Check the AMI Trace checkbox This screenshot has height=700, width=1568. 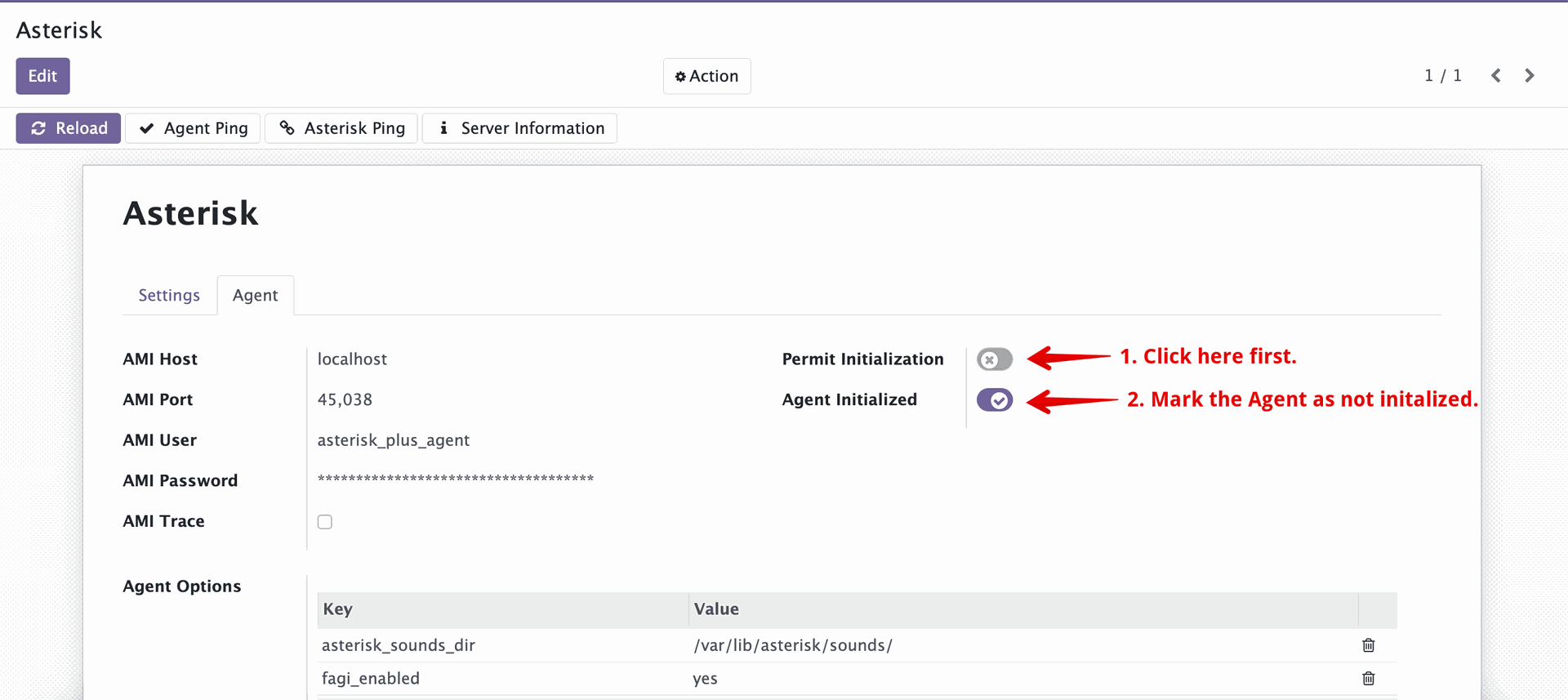[325, 522]
